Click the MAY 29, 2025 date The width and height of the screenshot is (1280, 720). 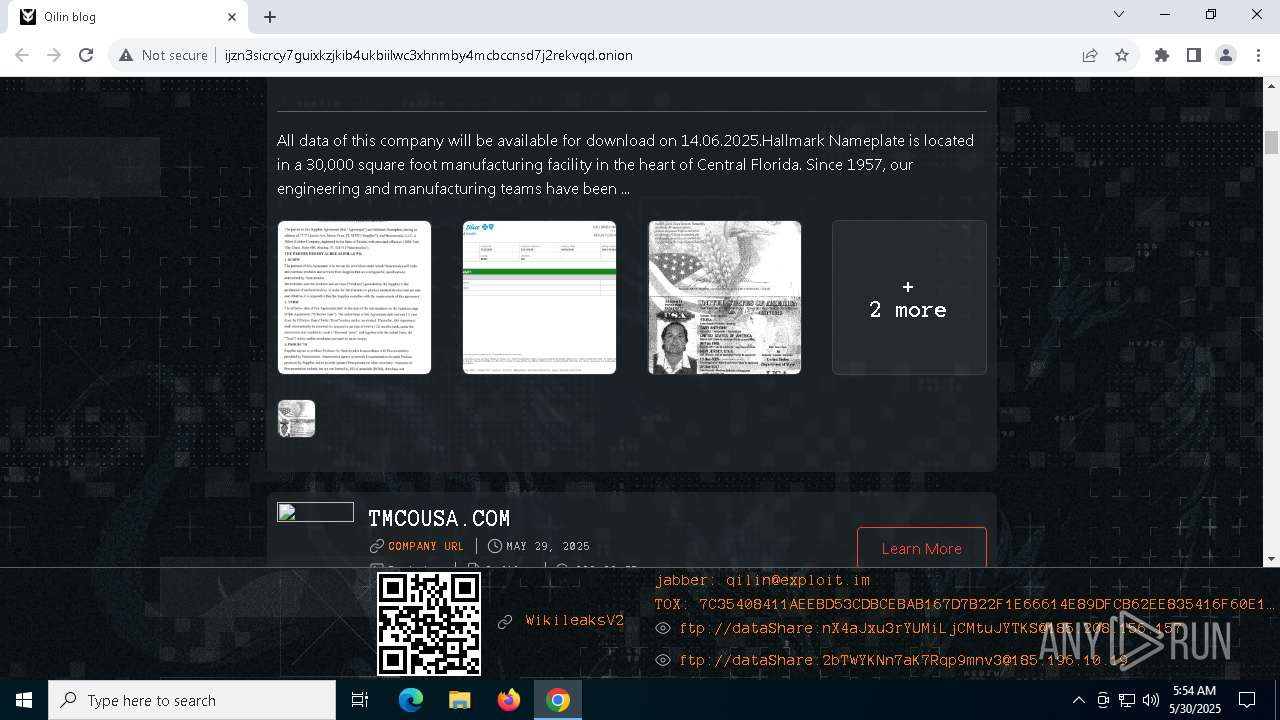click(x=548, y=546)
